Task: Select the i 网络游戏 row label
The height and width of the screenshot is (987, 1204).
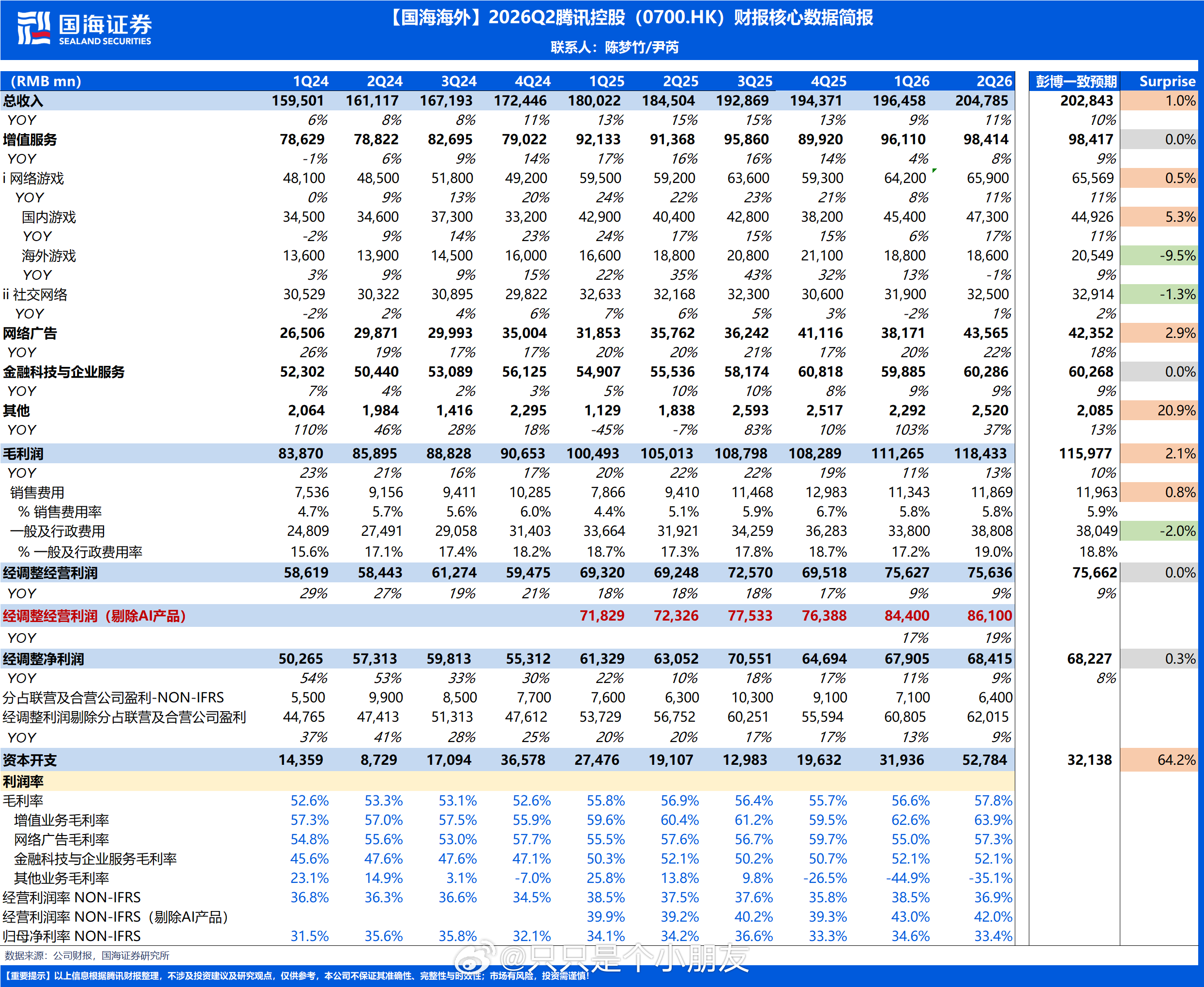Action: pyautogui.click(x=33, y=179)
